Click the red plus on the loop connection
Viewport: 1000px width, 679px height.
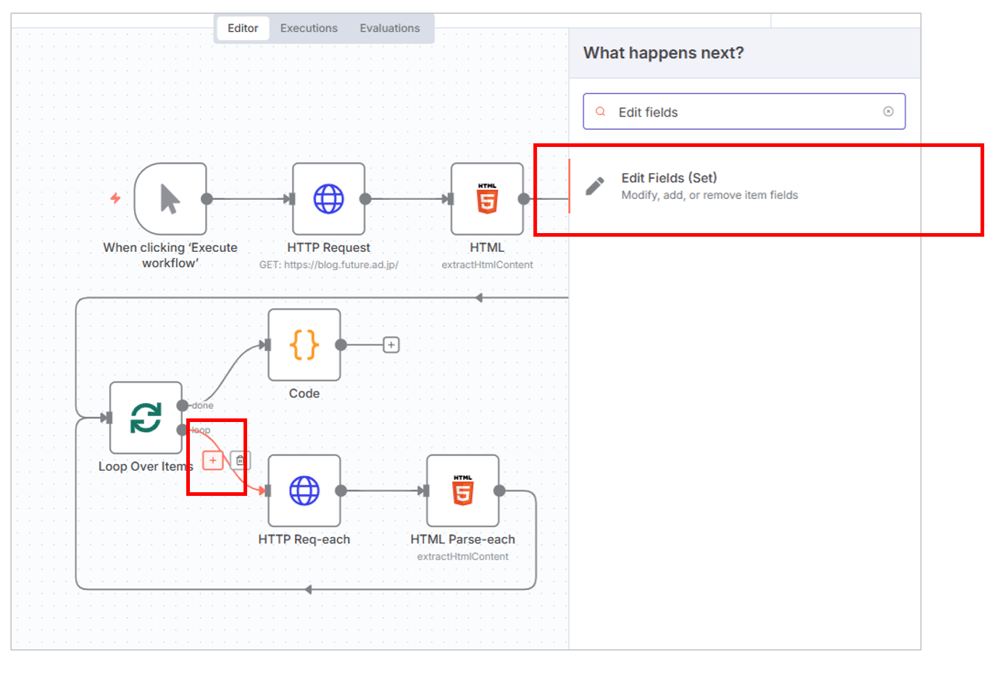(x=213, y=460)
